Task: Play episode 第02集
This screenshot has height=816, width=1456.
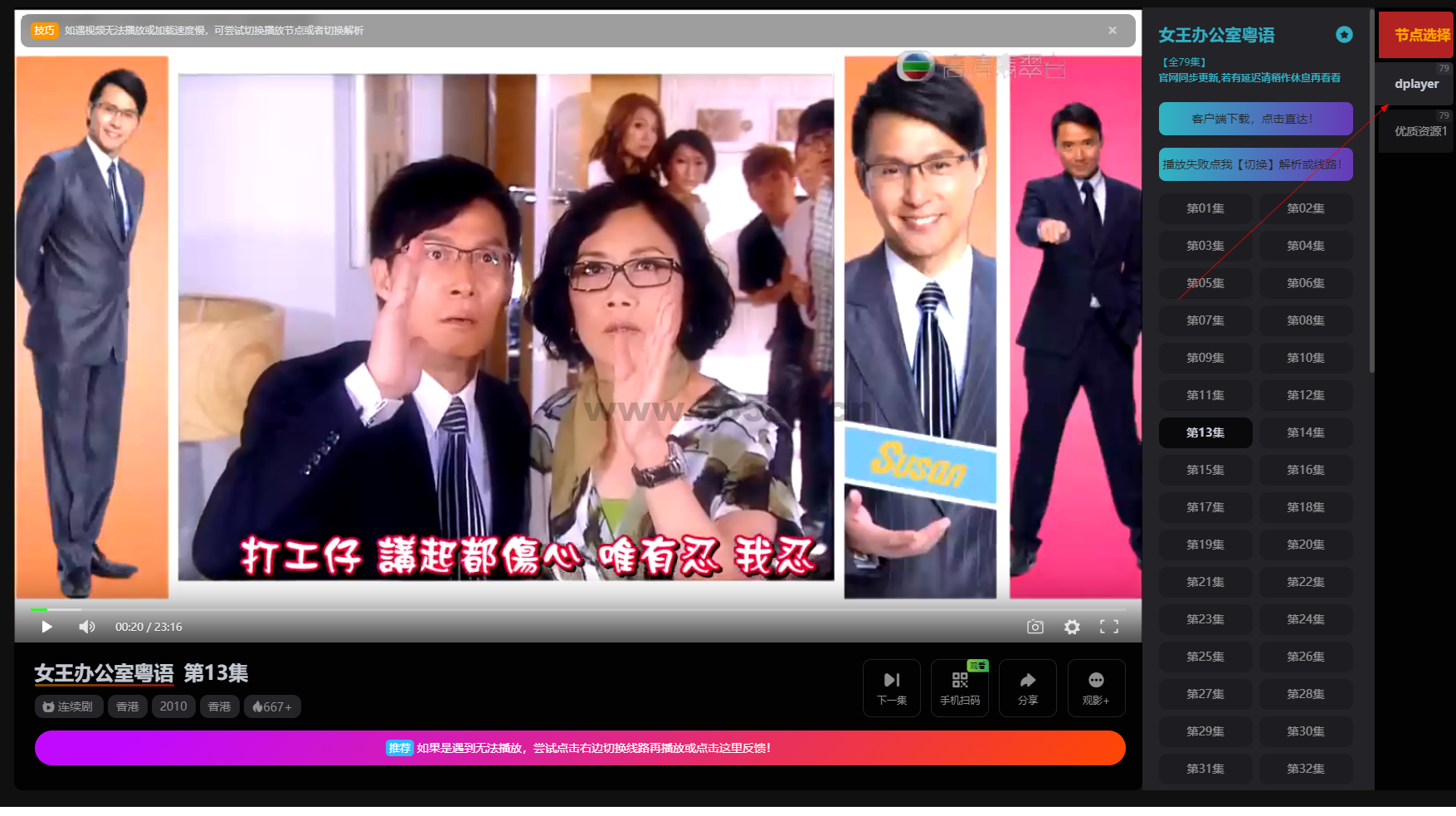Action: 1306,208
